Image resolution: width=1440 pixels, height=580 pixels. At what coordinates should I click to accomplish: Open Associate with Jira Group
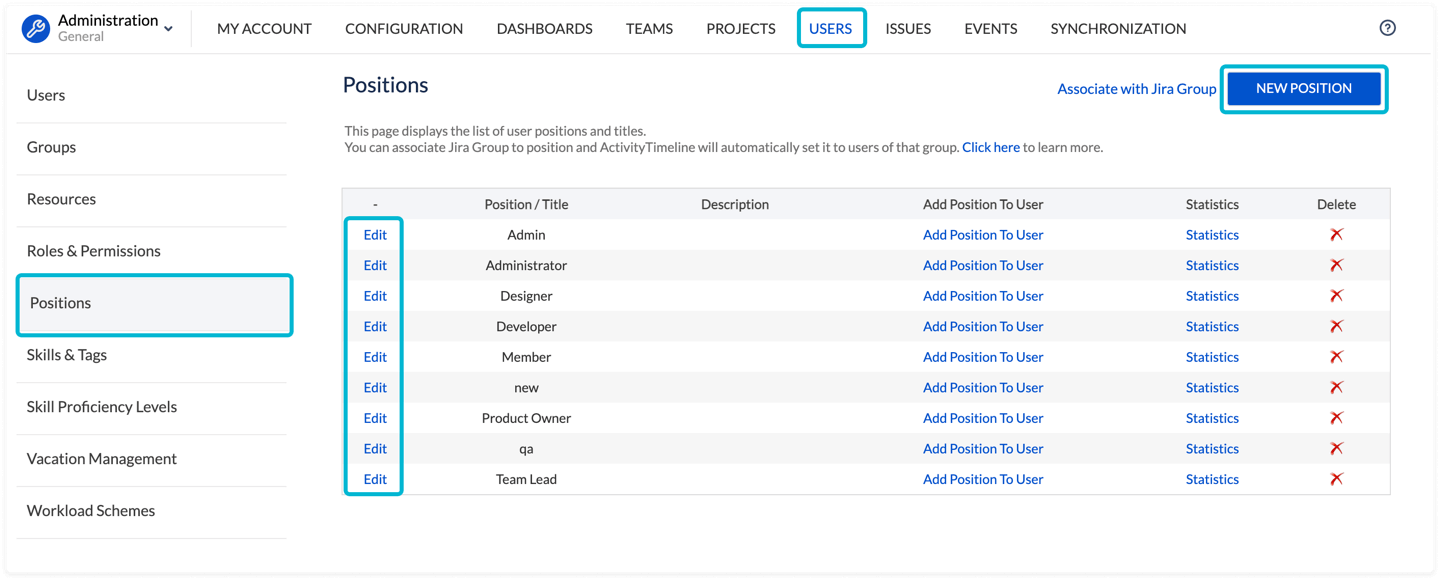coord(1136,88)
